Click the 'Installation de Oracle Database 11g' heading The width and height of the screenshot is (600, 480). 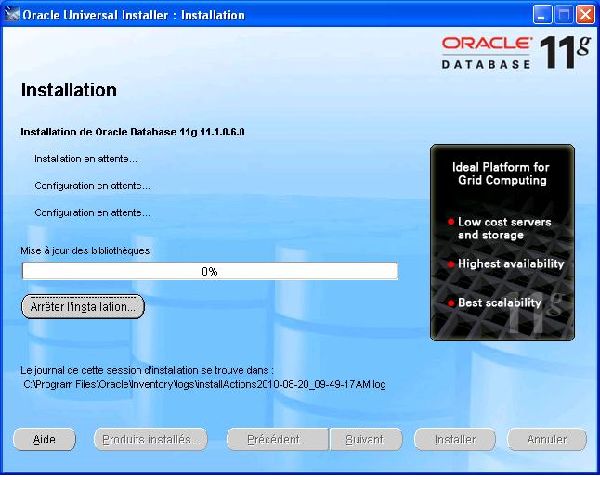pos(132,132)
